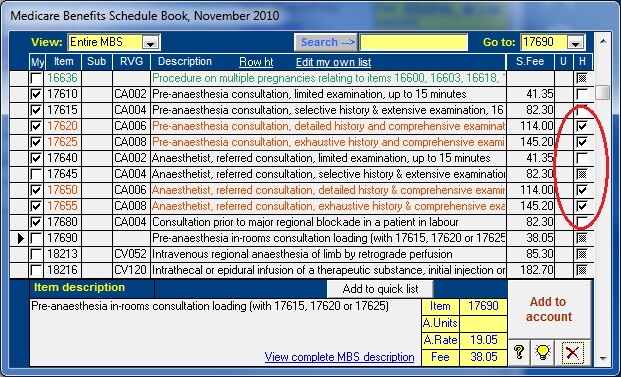Tick the My checkbox for item 17690
621x377 pixels.
click(x=36, y=238)
